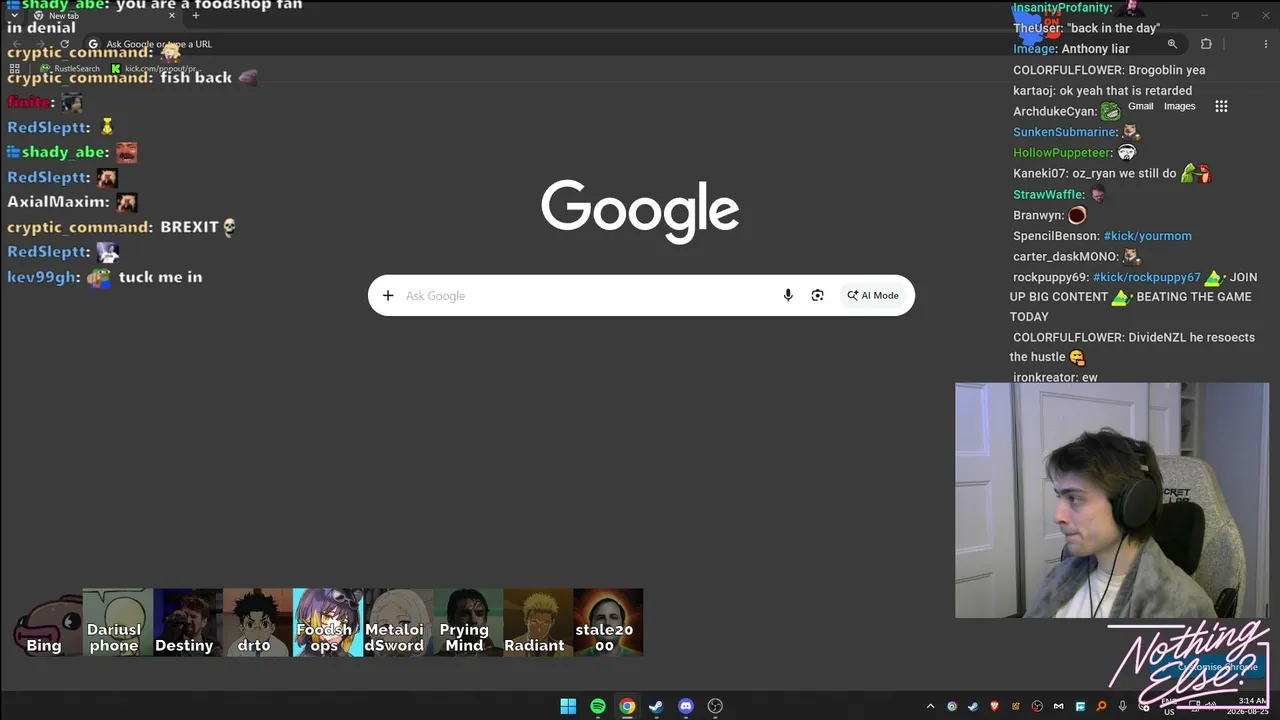The image size is (1280, 720).
Task: Close the New tab browser tab
Action: pyautogui.click(x=172, y=15)
